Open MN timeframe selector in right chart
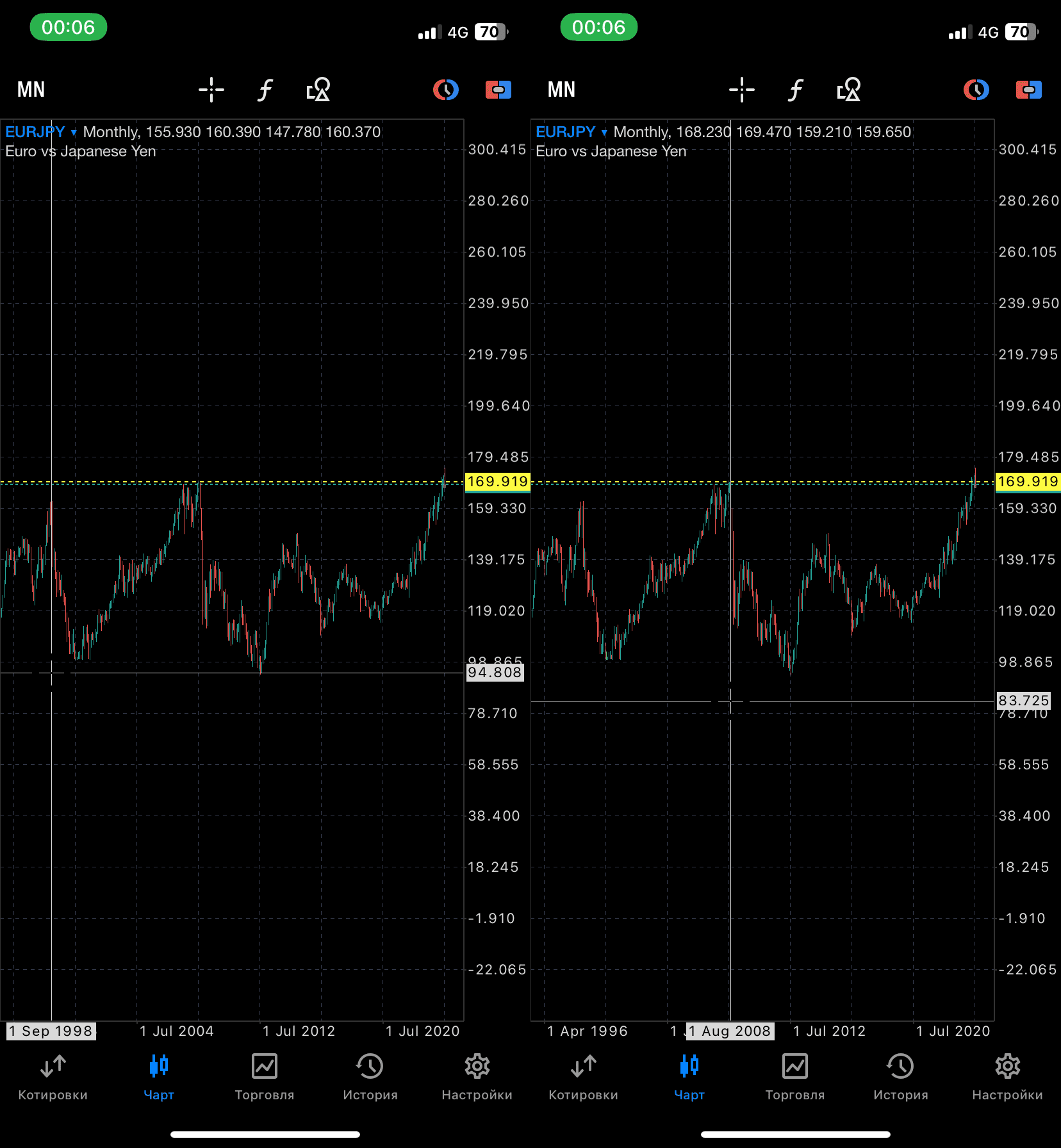The width and height of the screenshot is (1061, 1148). pyautogui.click(x=561, y=90)
